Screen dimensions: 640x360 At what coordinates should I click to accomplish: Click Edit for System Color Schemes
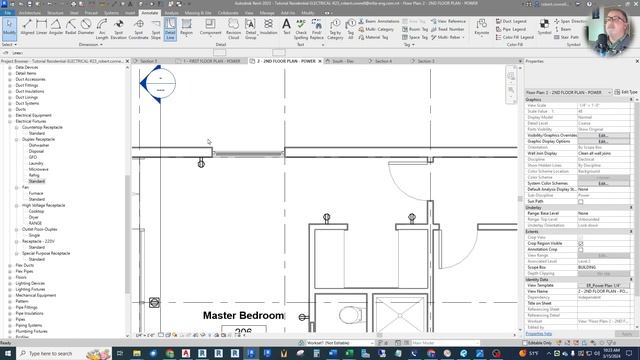(x=603, y=183)
